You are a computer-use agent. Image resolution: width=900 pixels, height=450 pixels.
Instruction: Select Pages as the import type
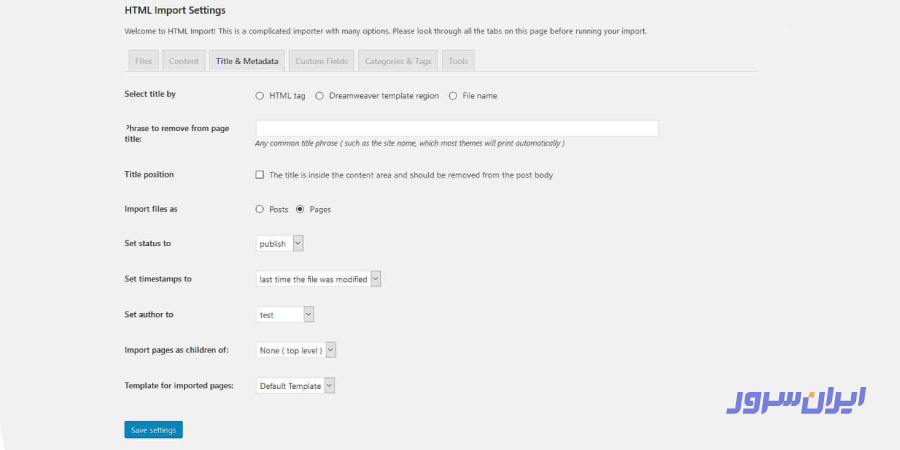tap(300, 210)
